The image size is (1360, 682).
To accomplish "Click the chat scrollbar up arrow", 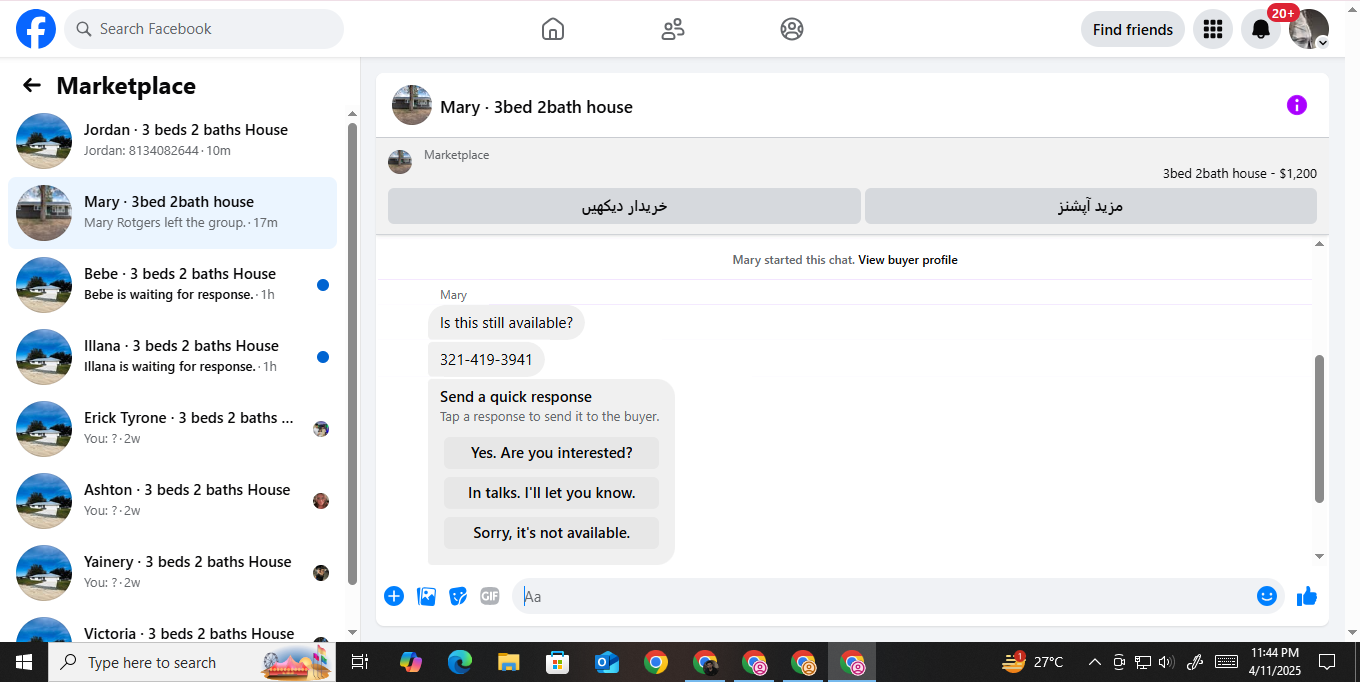I will coord(1319,244).
